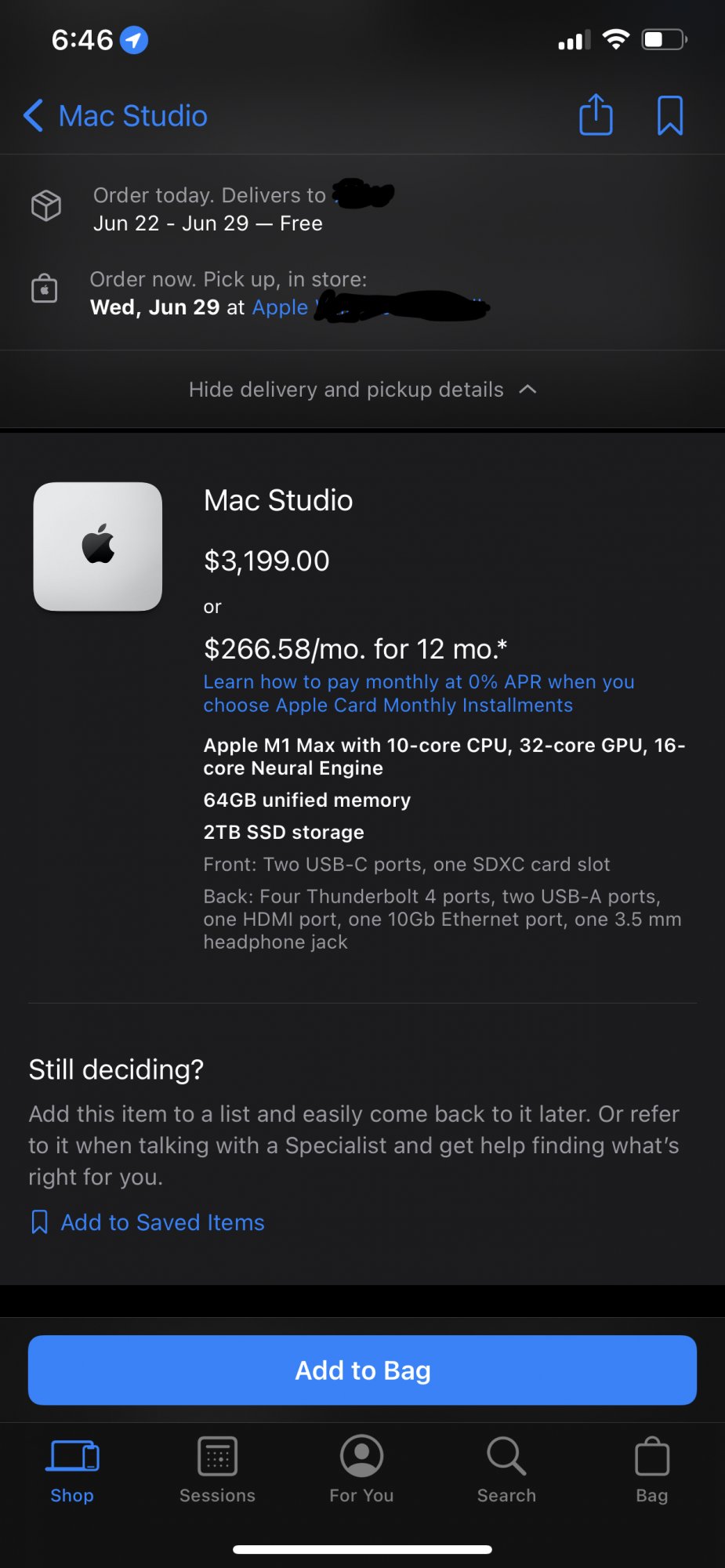The width and height of the screenshot is (725, 1568).
Task: Tap the in-store pickup bag icon
Action: pos(45,289)
